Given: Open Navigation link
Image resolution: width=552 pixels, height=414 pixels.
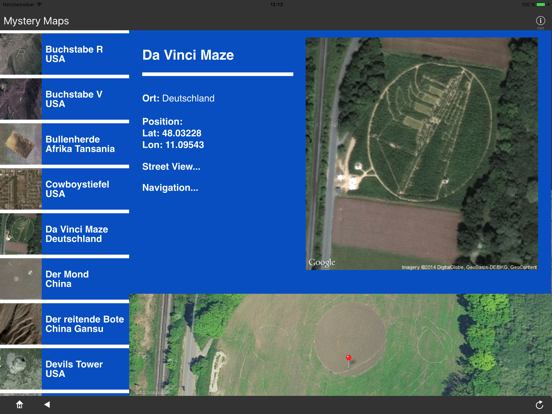Looking at the screenshot, I should point(170,188).
